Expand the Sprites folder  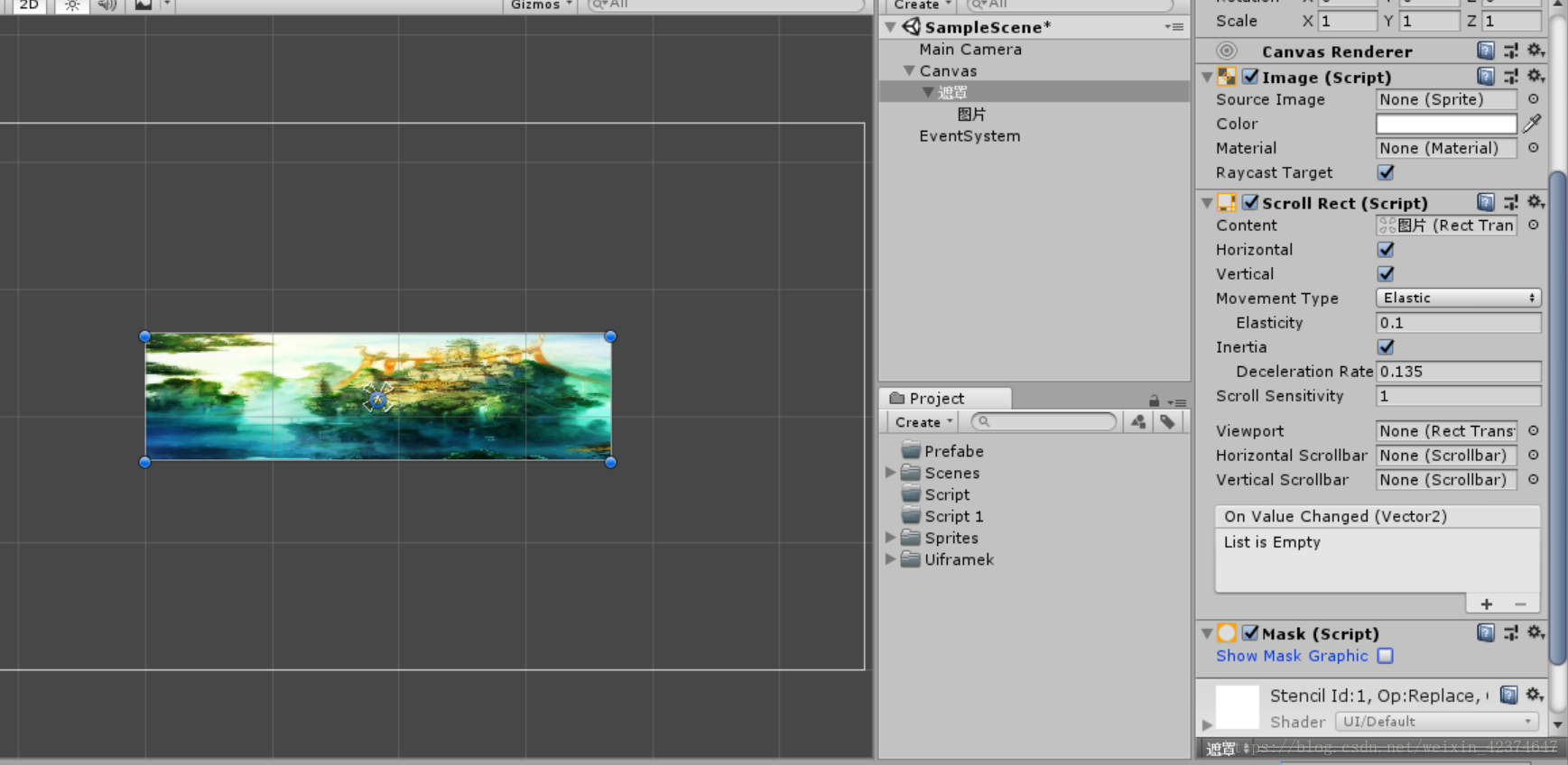point(891,538)
